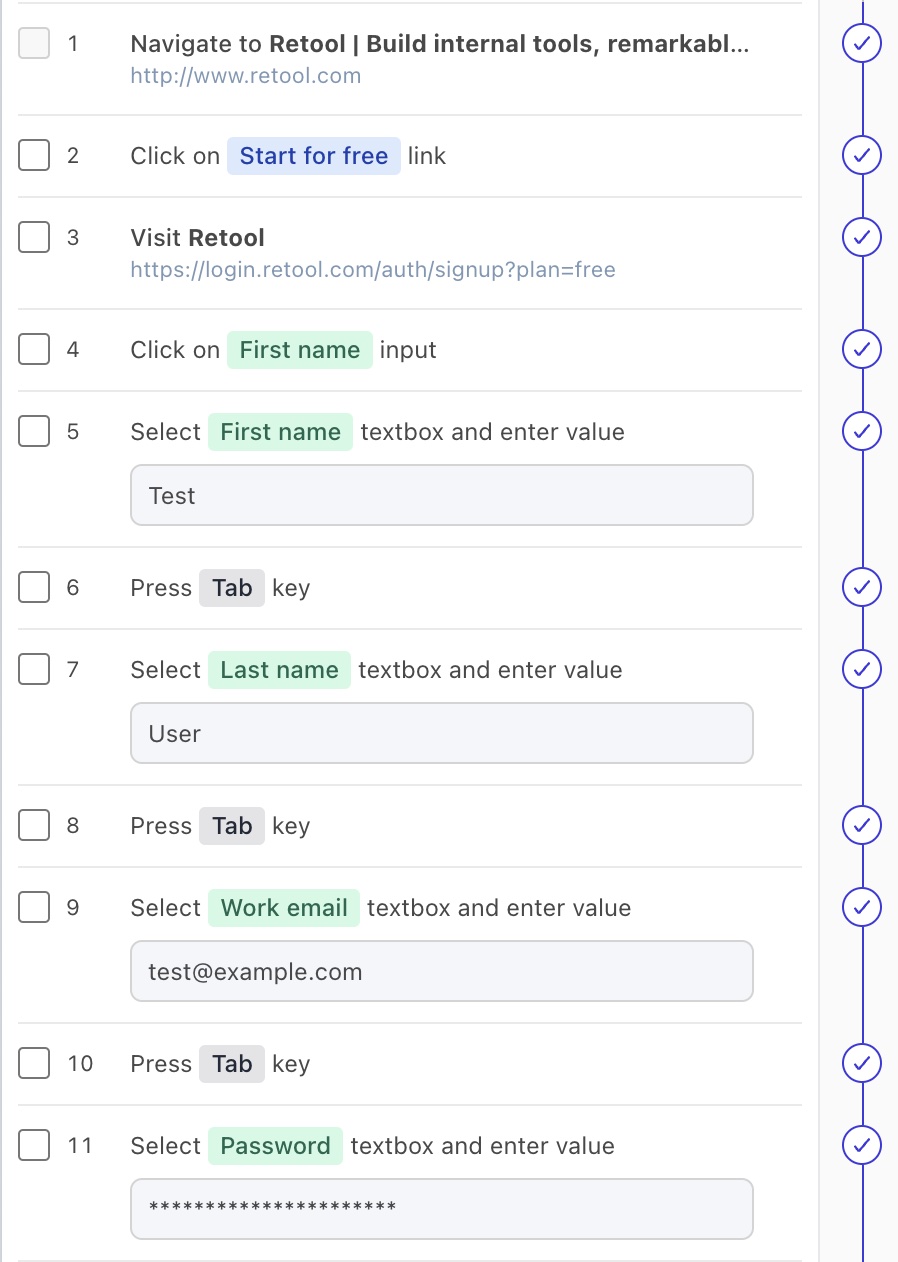Click the checkmark icon for step 4

tap(861, 350)
